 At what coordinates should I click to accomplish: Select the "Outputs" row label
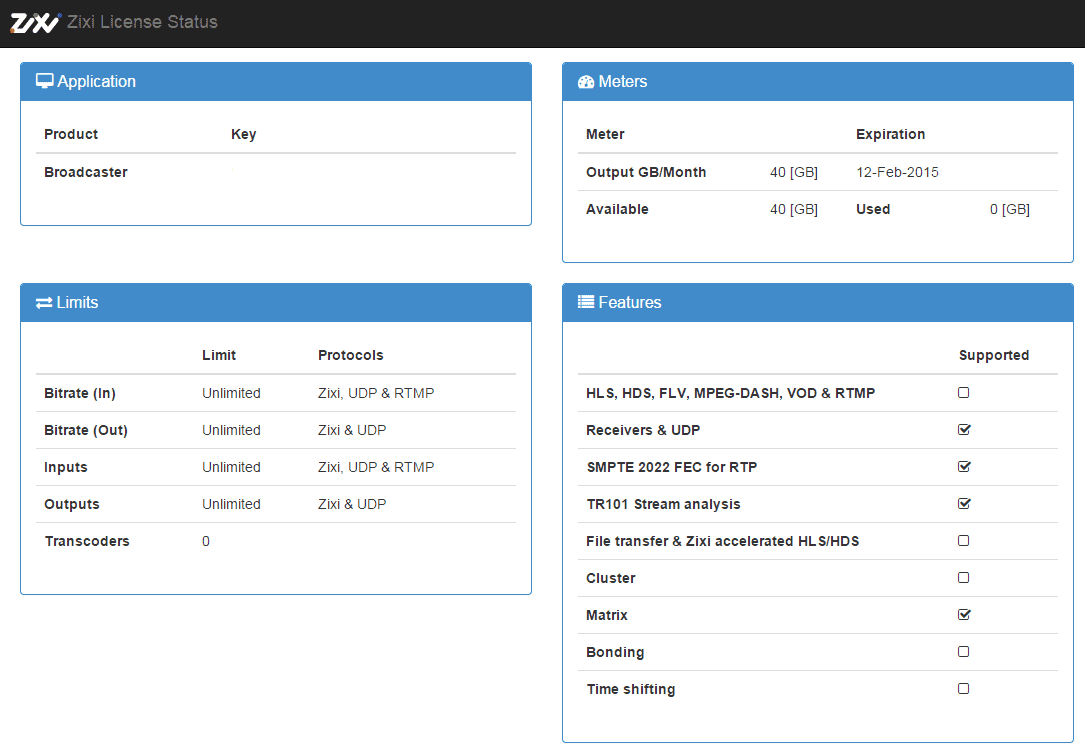click(72, 504)
